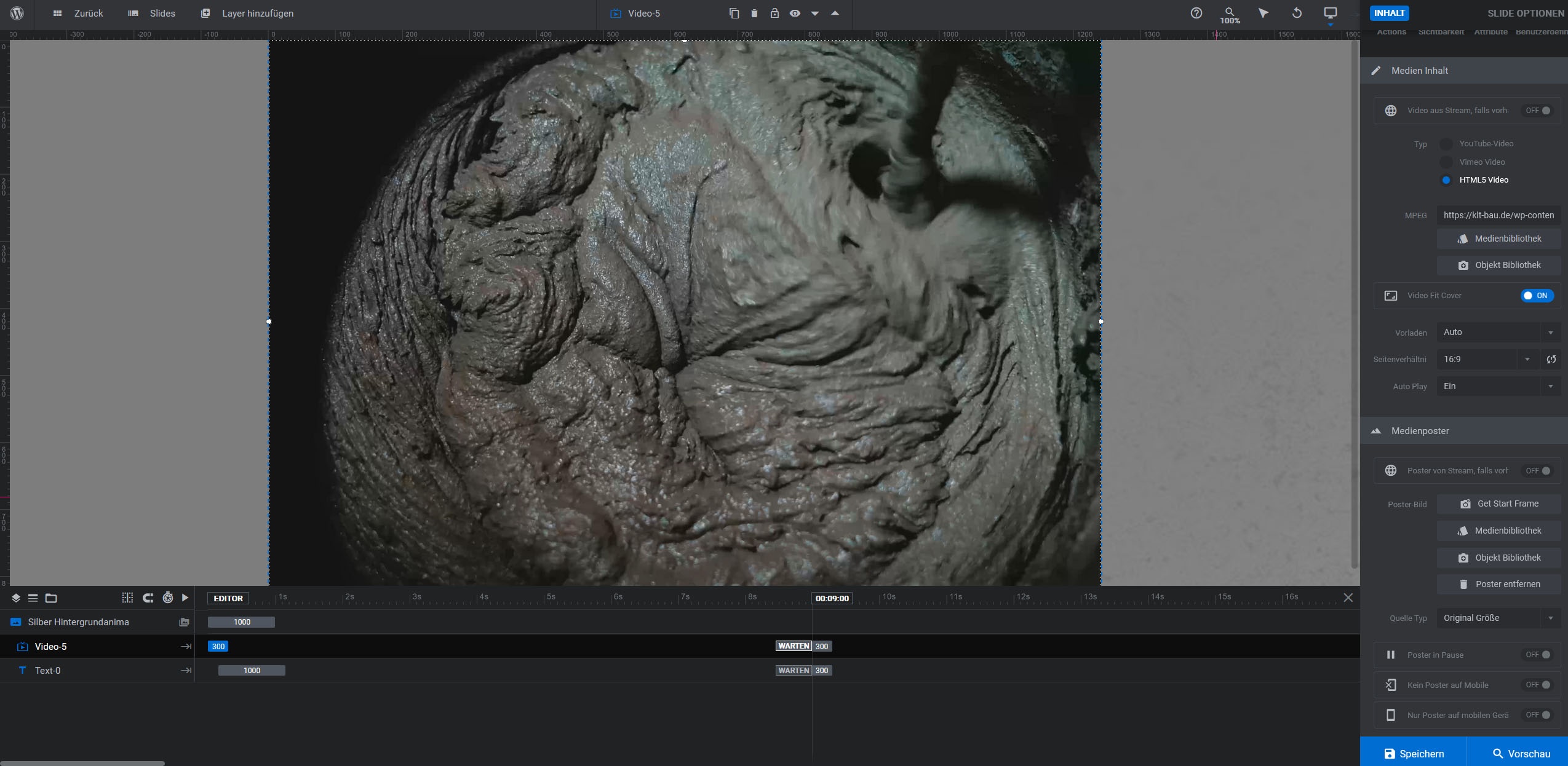Play the timeline animation
1568x766 pixels.
point(185,598)
